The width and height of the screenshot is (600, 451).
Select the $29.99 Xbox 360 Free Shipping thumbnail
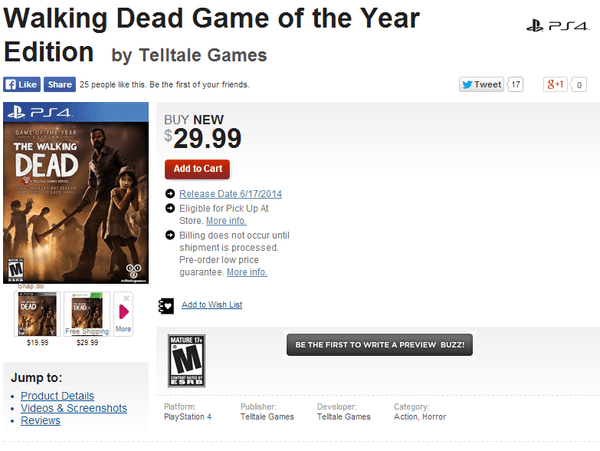(87, 314)
